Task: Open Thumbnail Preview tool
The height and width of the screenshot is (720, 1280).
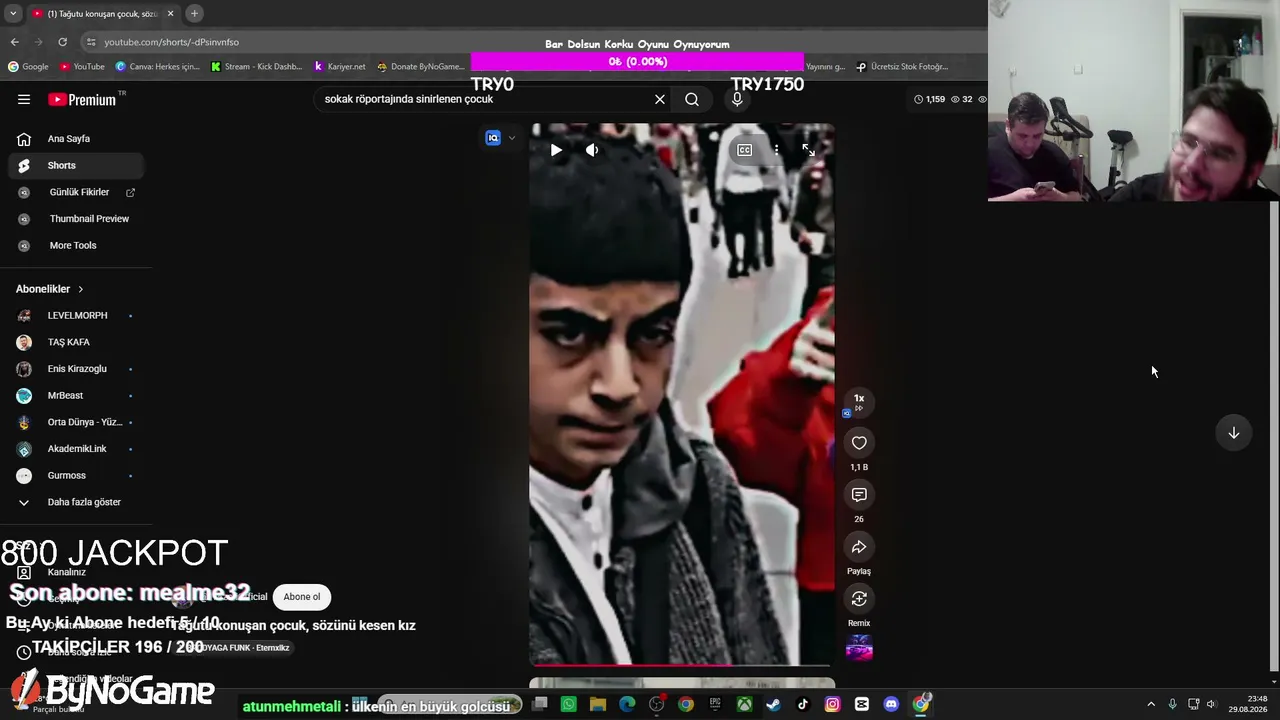Action: 76,219
